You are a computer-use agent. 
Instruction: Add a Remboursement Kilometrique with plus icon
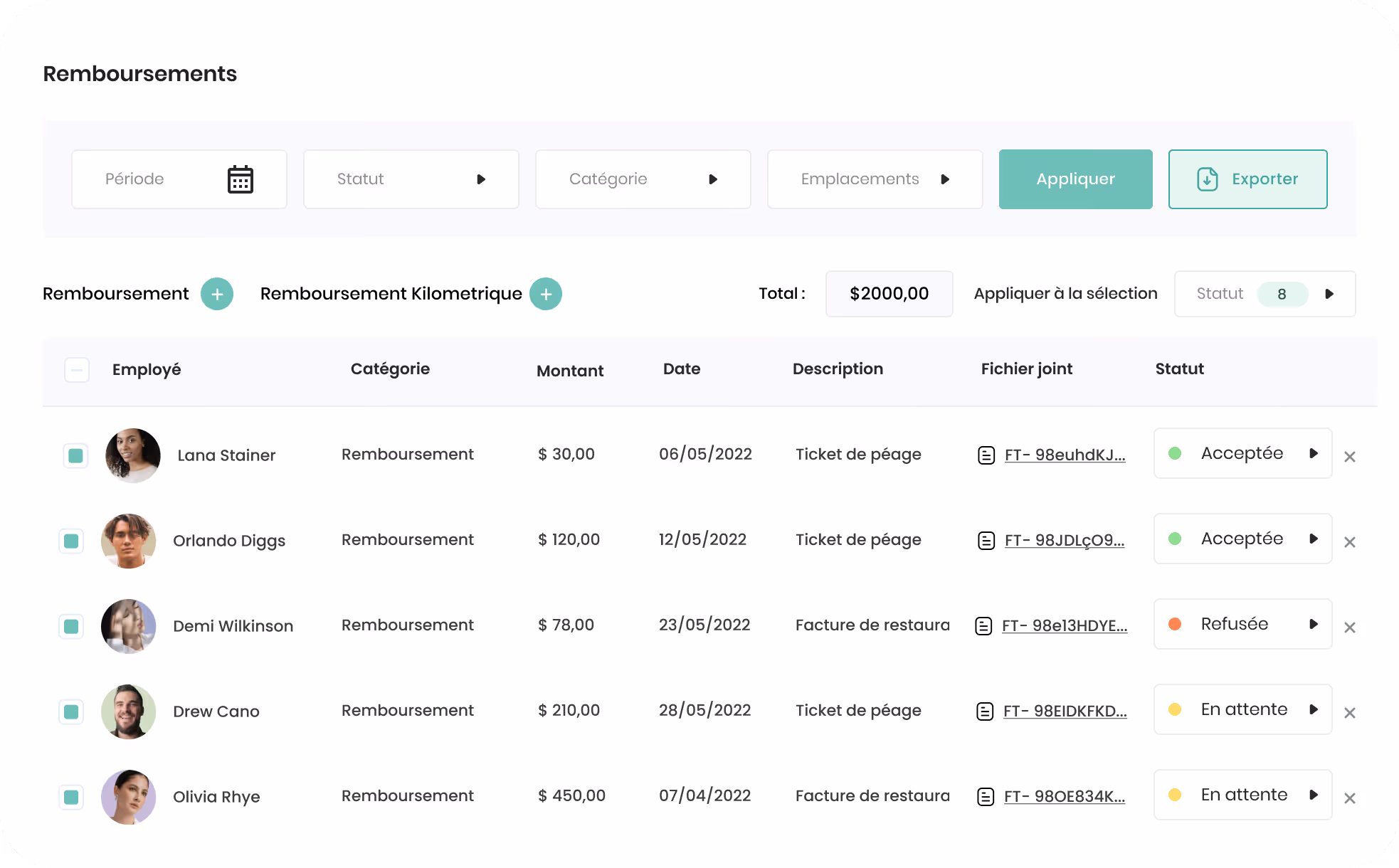546,294
